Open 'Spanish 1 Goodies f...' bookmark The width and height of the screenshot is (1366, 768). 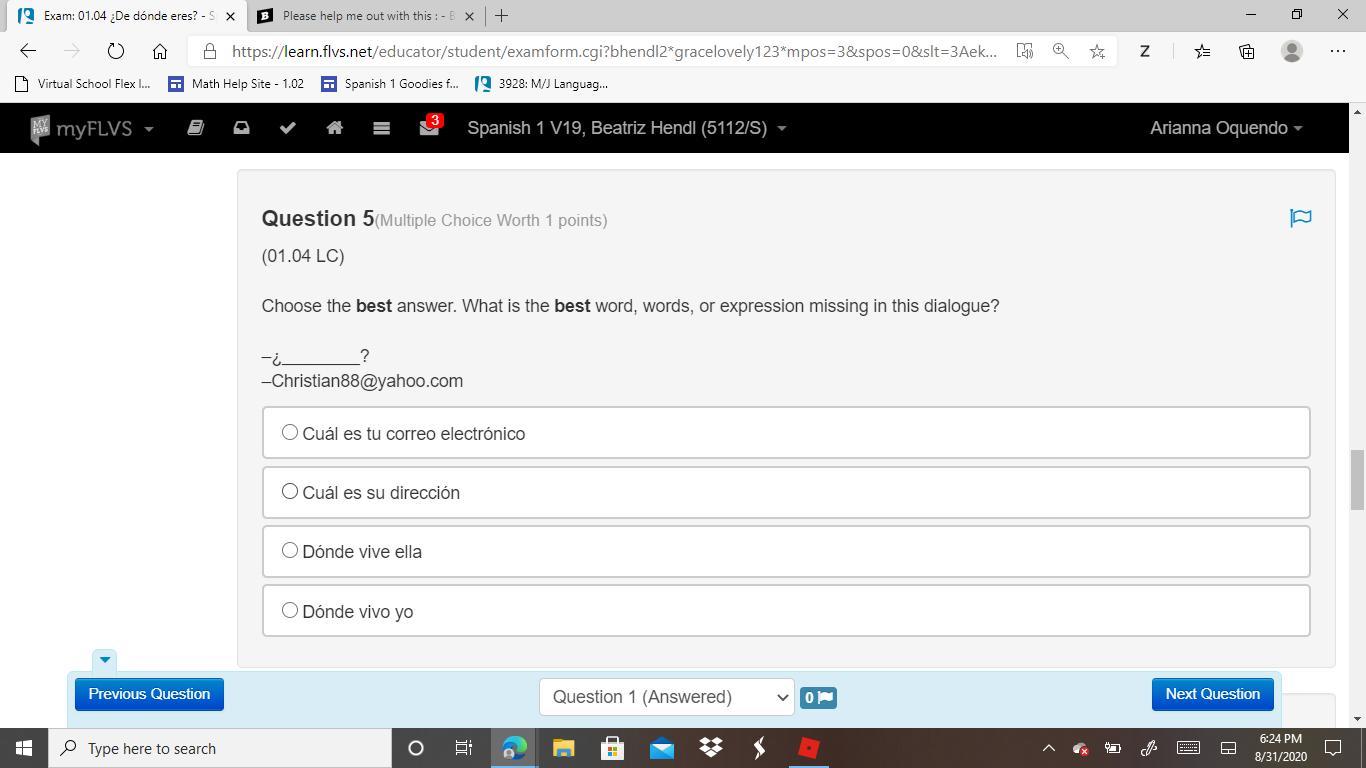click(x=390, y=84)
